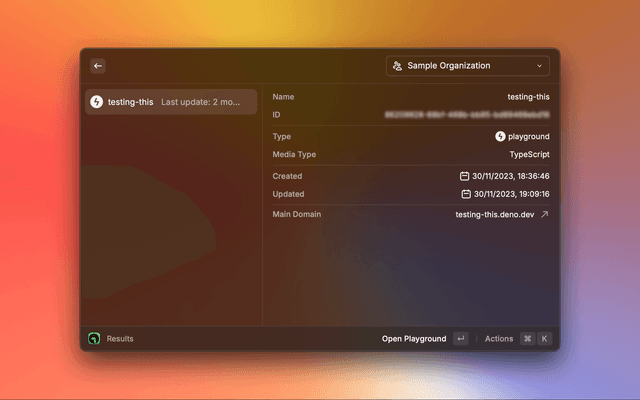
Task: Click the calendar icon in the Updated row
Action: point(466,194)
